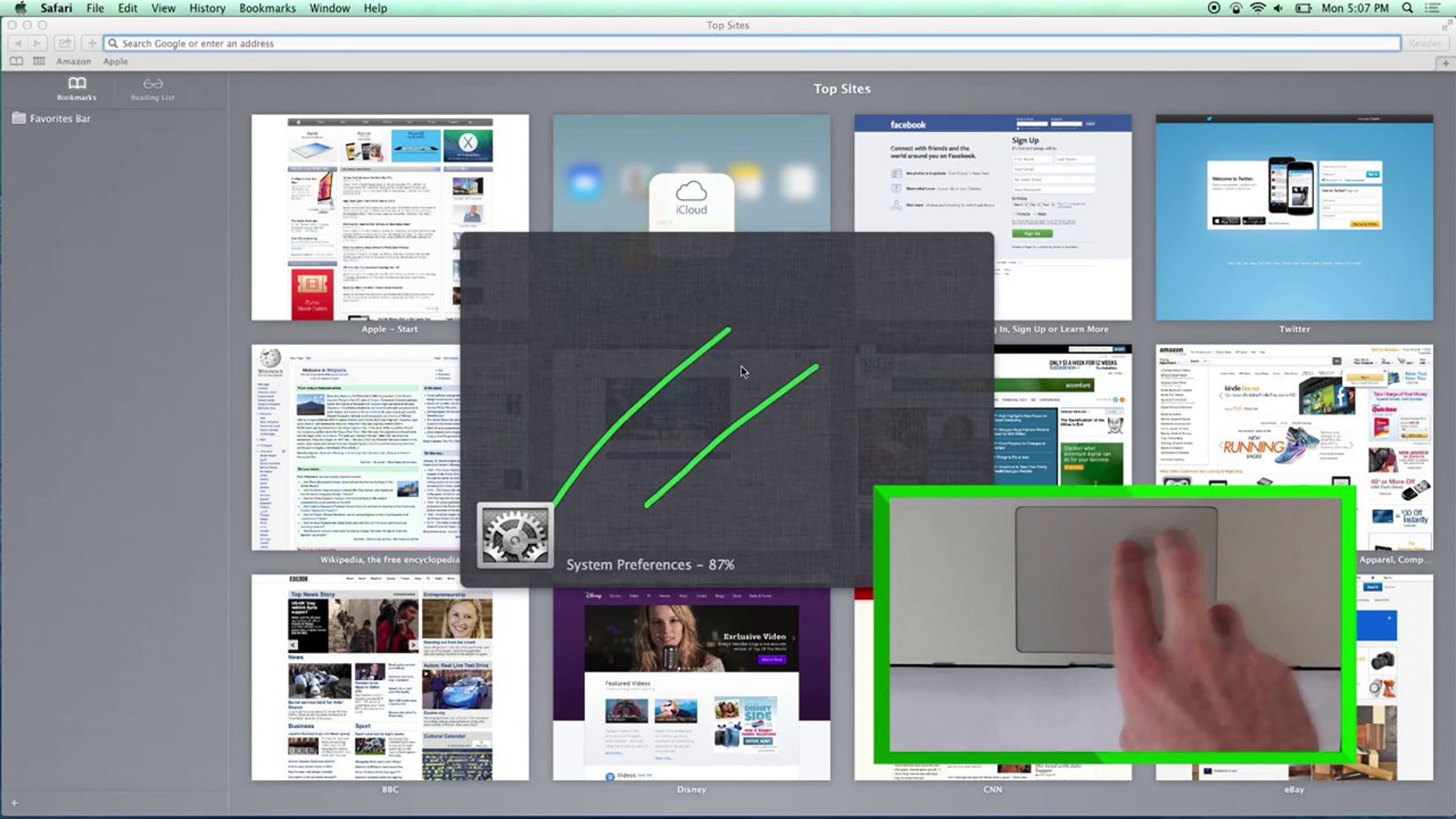Open the Twitter top site thumbnail
The height and width of the screenshot is (819, 1456).
point(1295,217)
